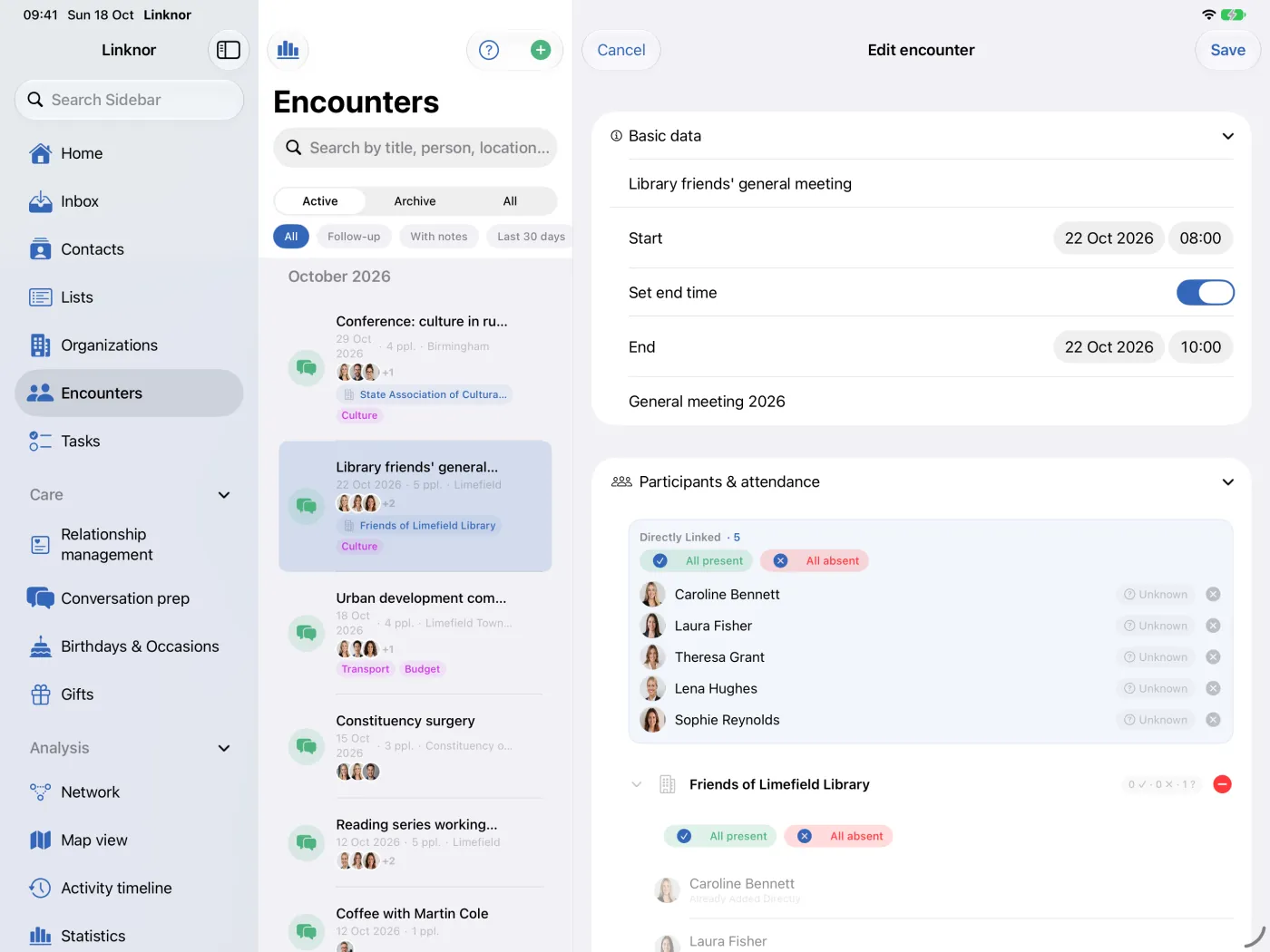The image size is (1270, 952).
Task: Remove Caroline Bennett from participants
Action: [1213, 595]
